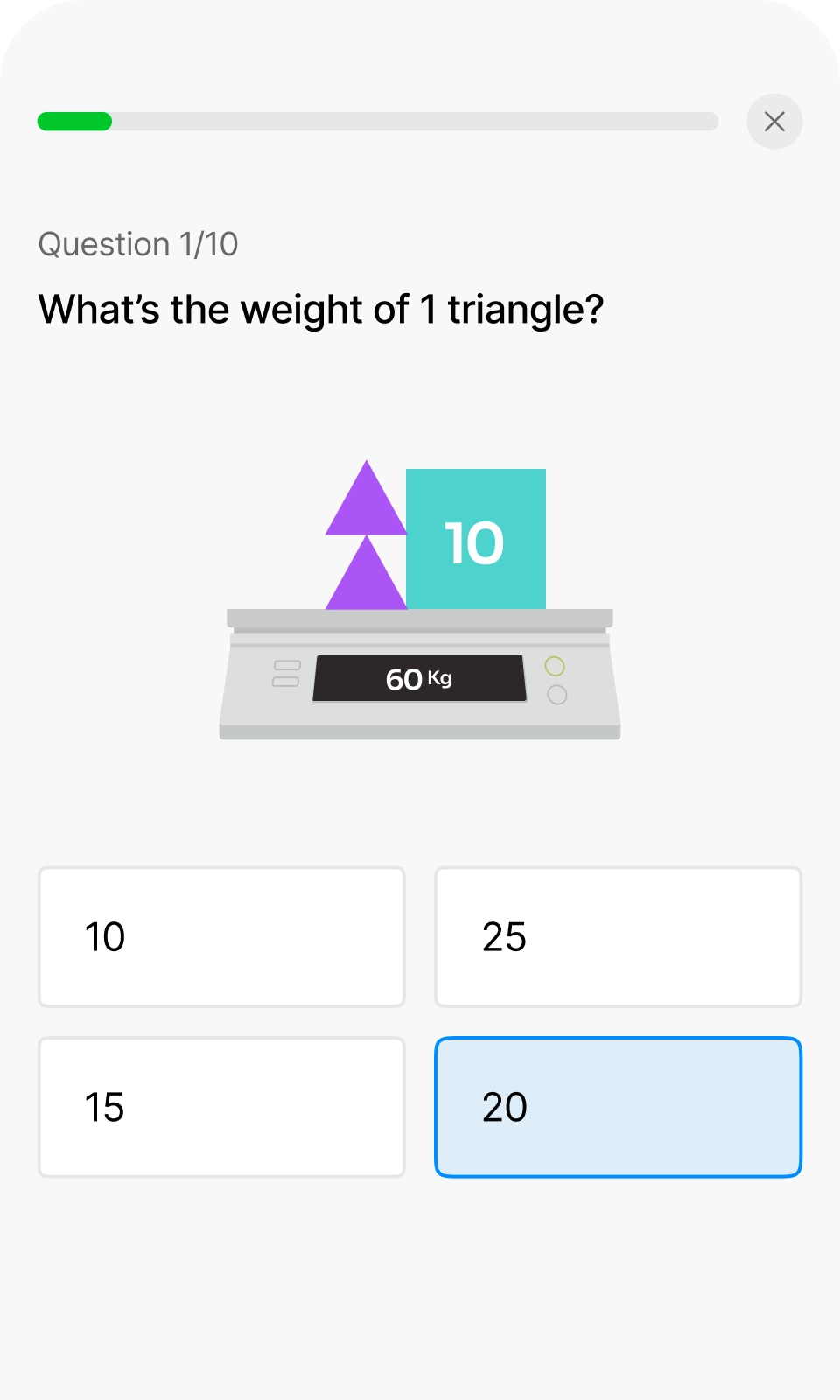Click the bottom base edge of the scale
Image resolution: width=840 pixels, height=1400 pixels.
[420, 732]
